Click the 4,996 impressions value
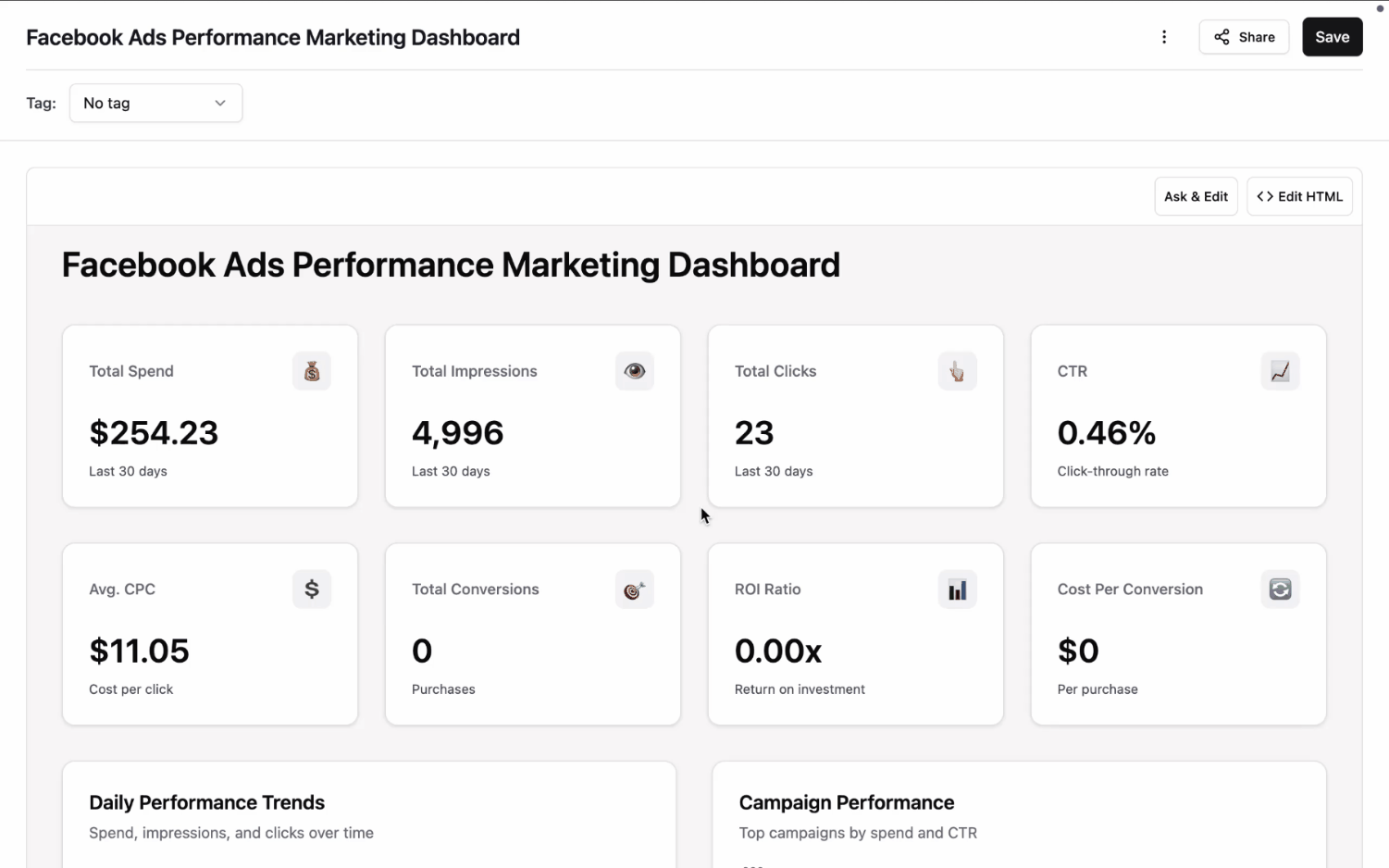This screenshot has height=868, width=1389. (458, 432)
